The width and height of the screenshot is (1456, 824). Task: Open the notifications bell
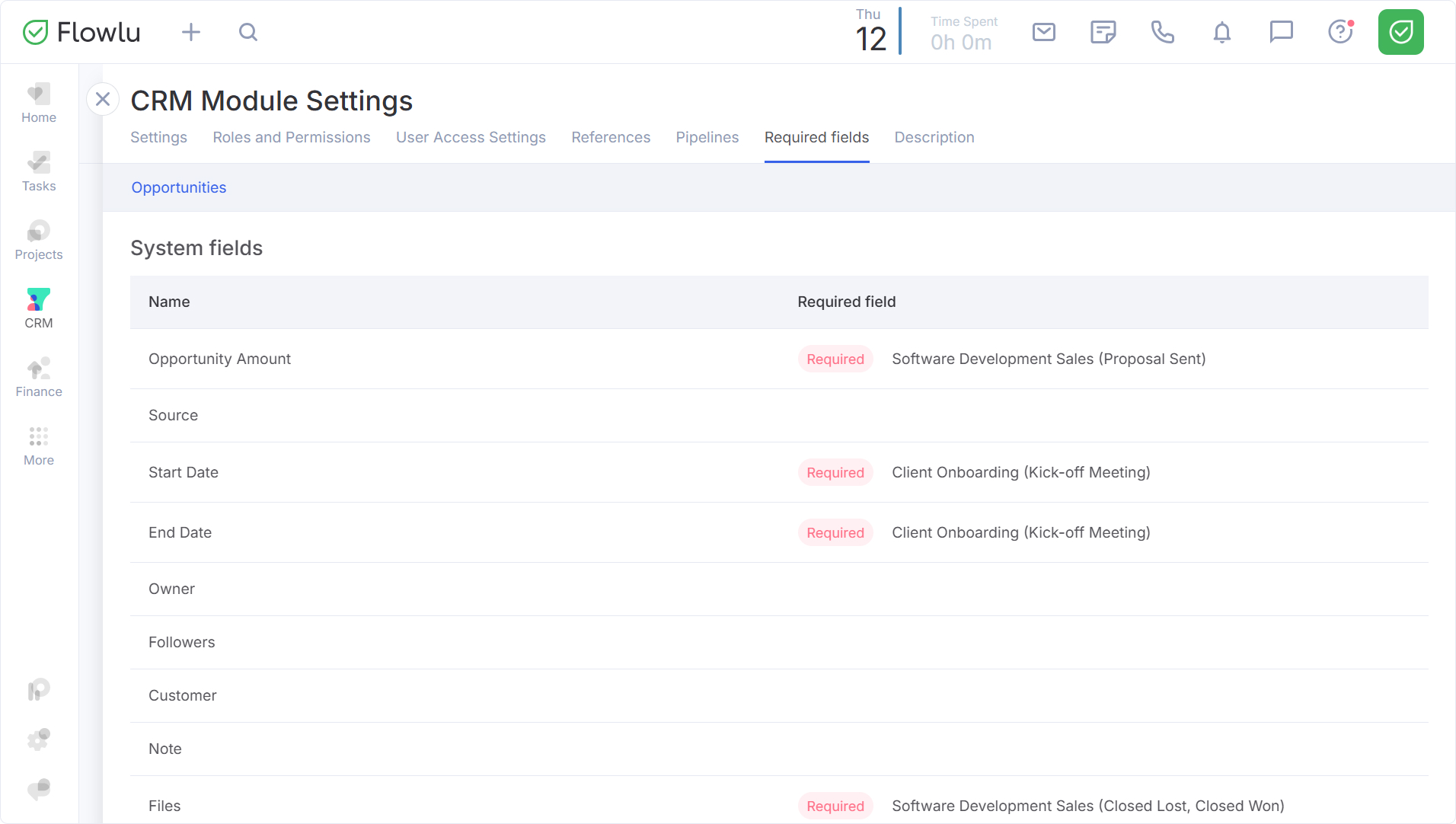click(x=1221, y=32)
